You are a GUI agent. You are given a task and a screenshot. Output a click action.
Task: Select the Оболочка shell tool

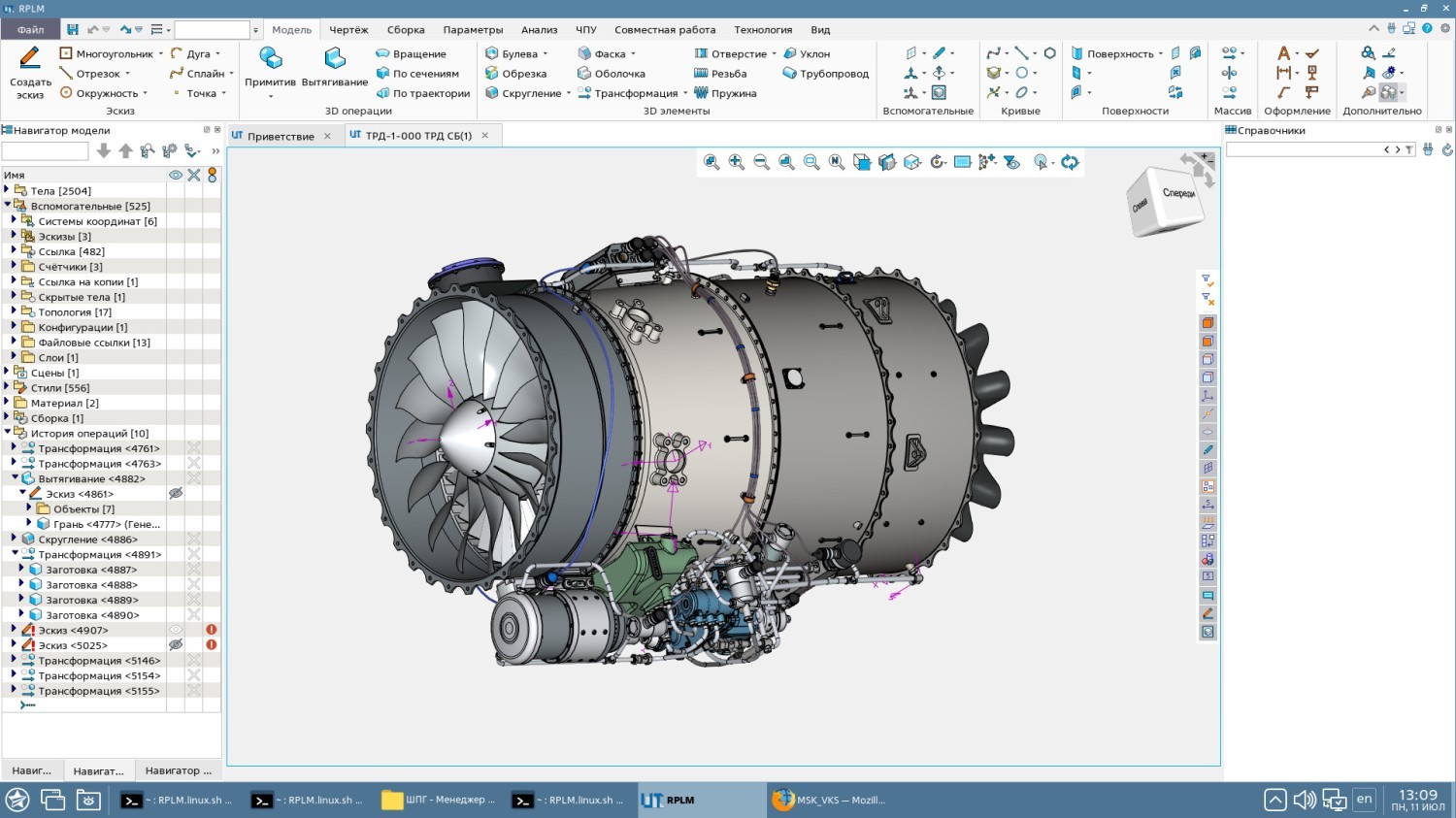[611, 74]
